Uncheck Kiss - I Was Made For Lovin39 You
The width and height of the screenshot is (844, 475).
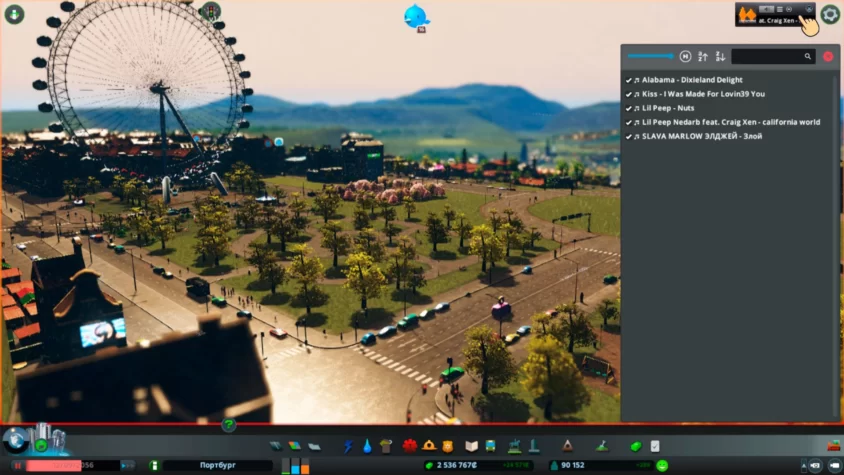click(628, 94)
